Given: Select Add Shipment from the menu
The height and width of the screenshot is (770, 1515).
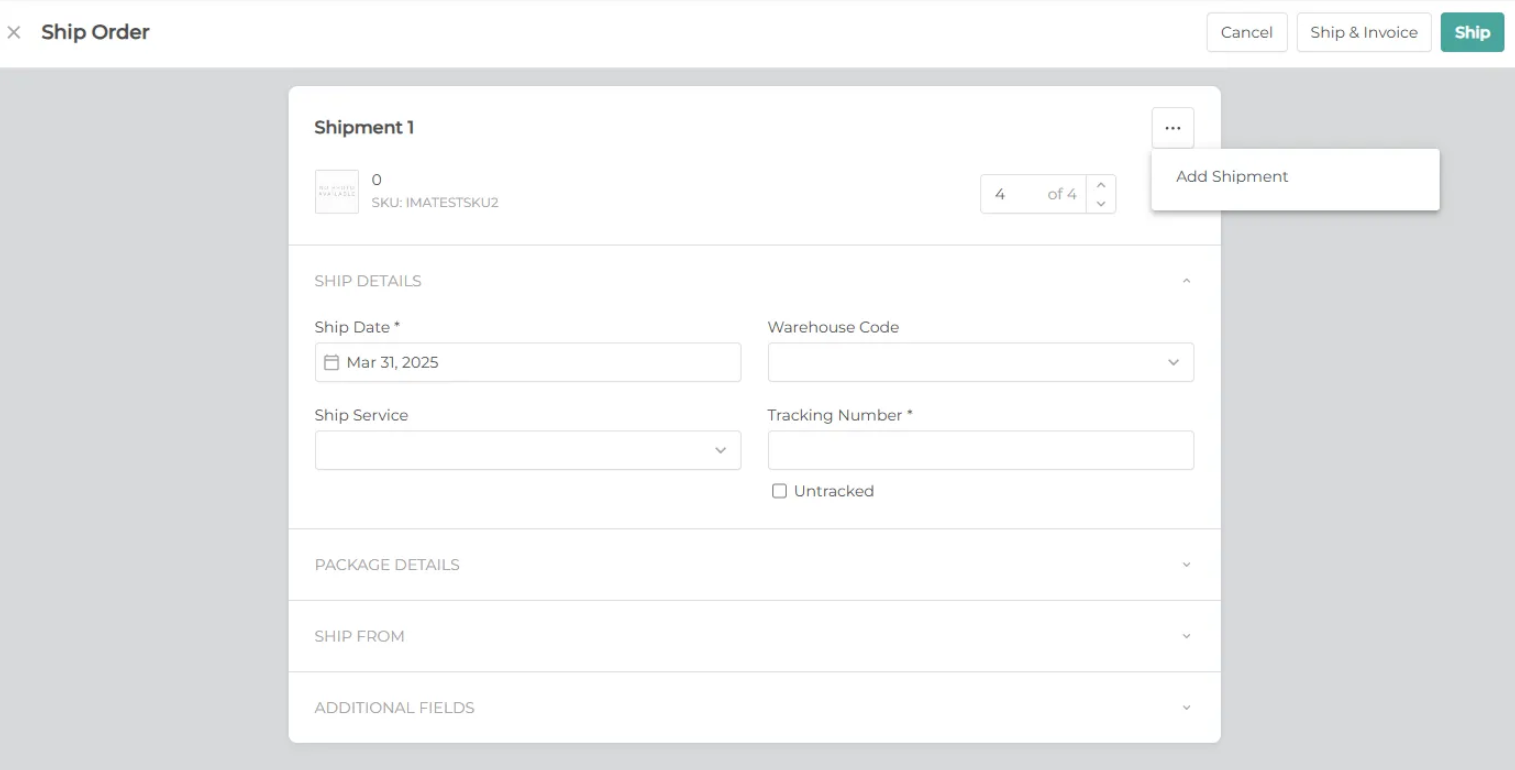Looking at the screenshot, I should pos(1231,176).
